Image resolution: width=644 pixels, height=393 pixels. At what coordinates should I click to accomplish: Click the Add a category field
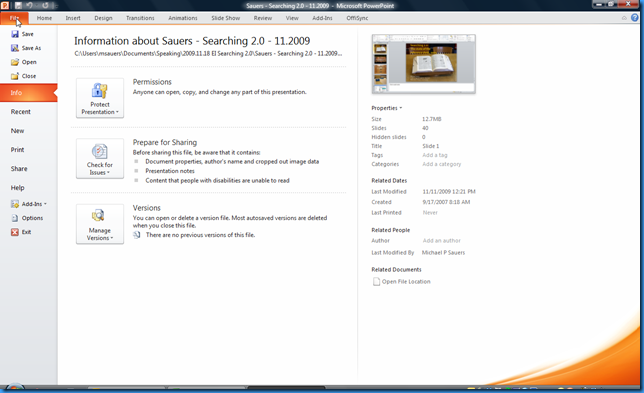click(442, 164)
